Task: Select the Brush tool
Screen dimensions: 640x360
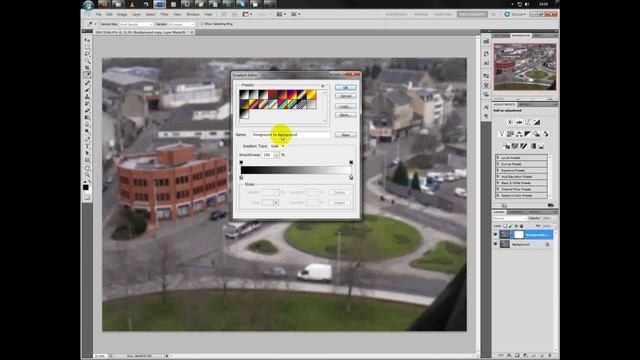Action: coord(87,89)
